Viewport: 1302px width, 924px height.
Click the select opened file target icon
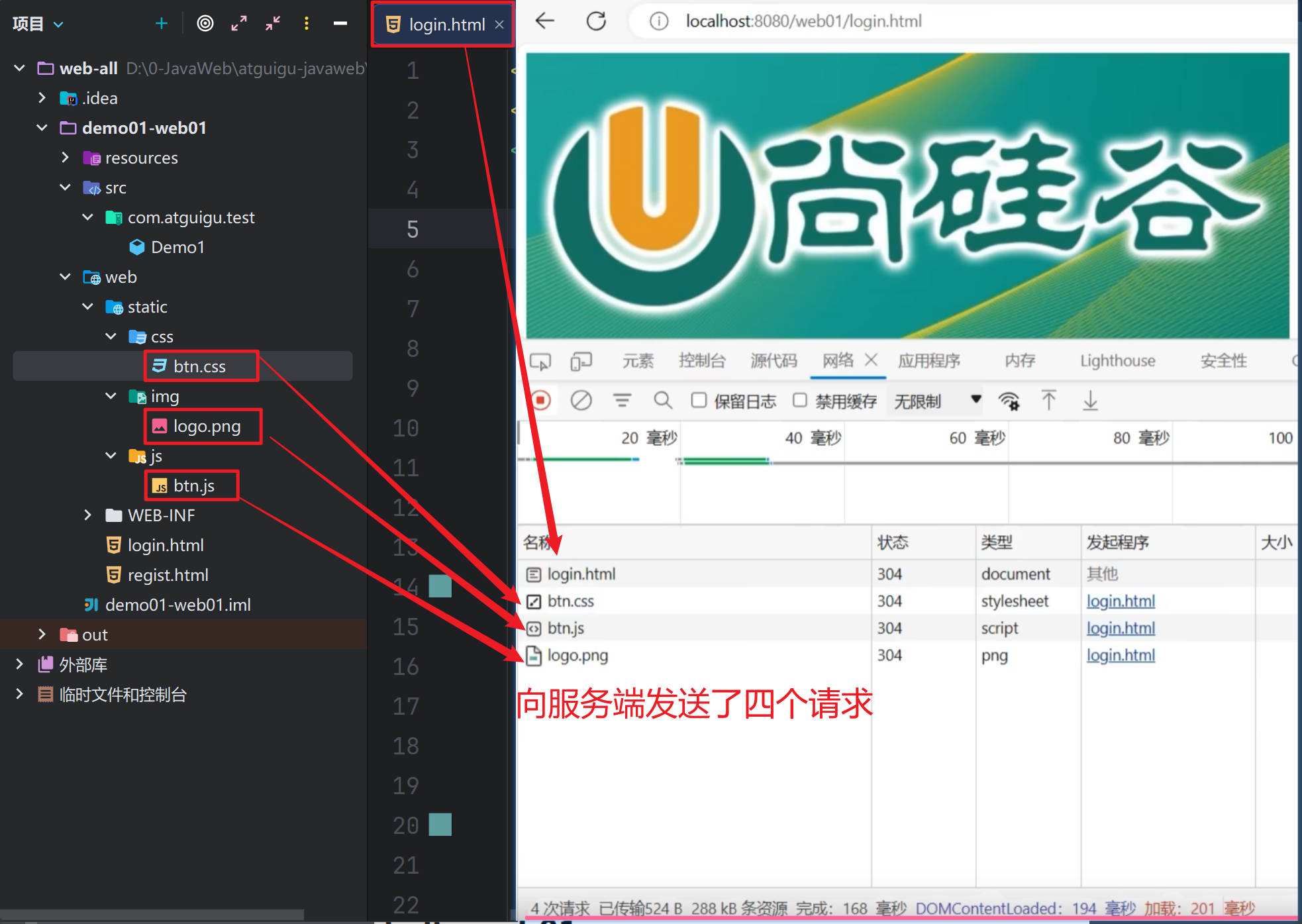pos(205,24)
